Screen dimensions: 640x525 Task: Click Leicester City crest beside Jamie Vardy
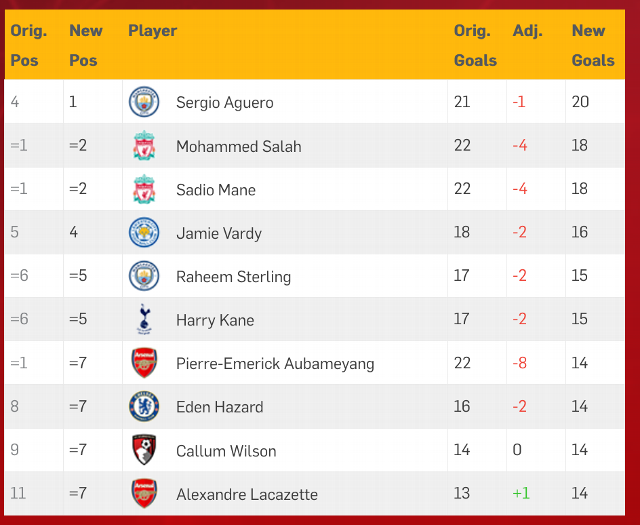click(144, 232)
